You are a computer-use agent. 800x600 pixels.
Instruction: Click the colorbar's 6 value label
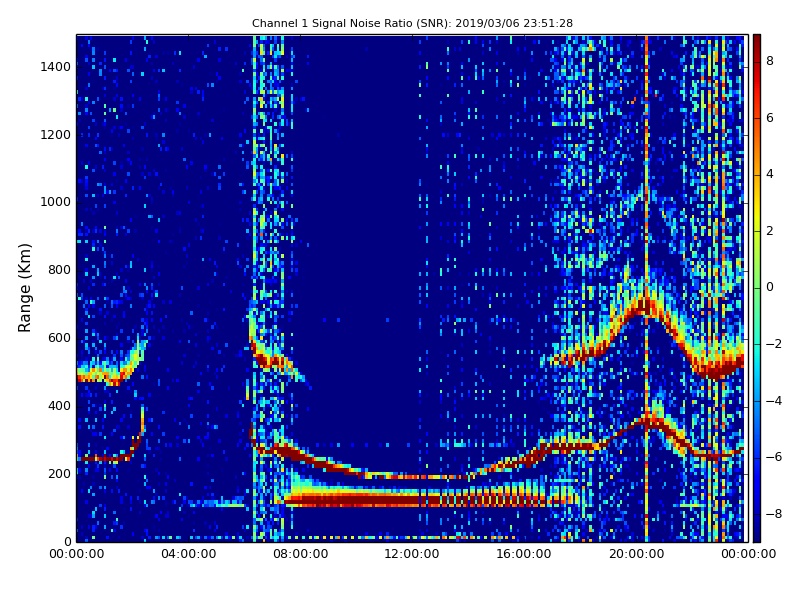point(770,118)
